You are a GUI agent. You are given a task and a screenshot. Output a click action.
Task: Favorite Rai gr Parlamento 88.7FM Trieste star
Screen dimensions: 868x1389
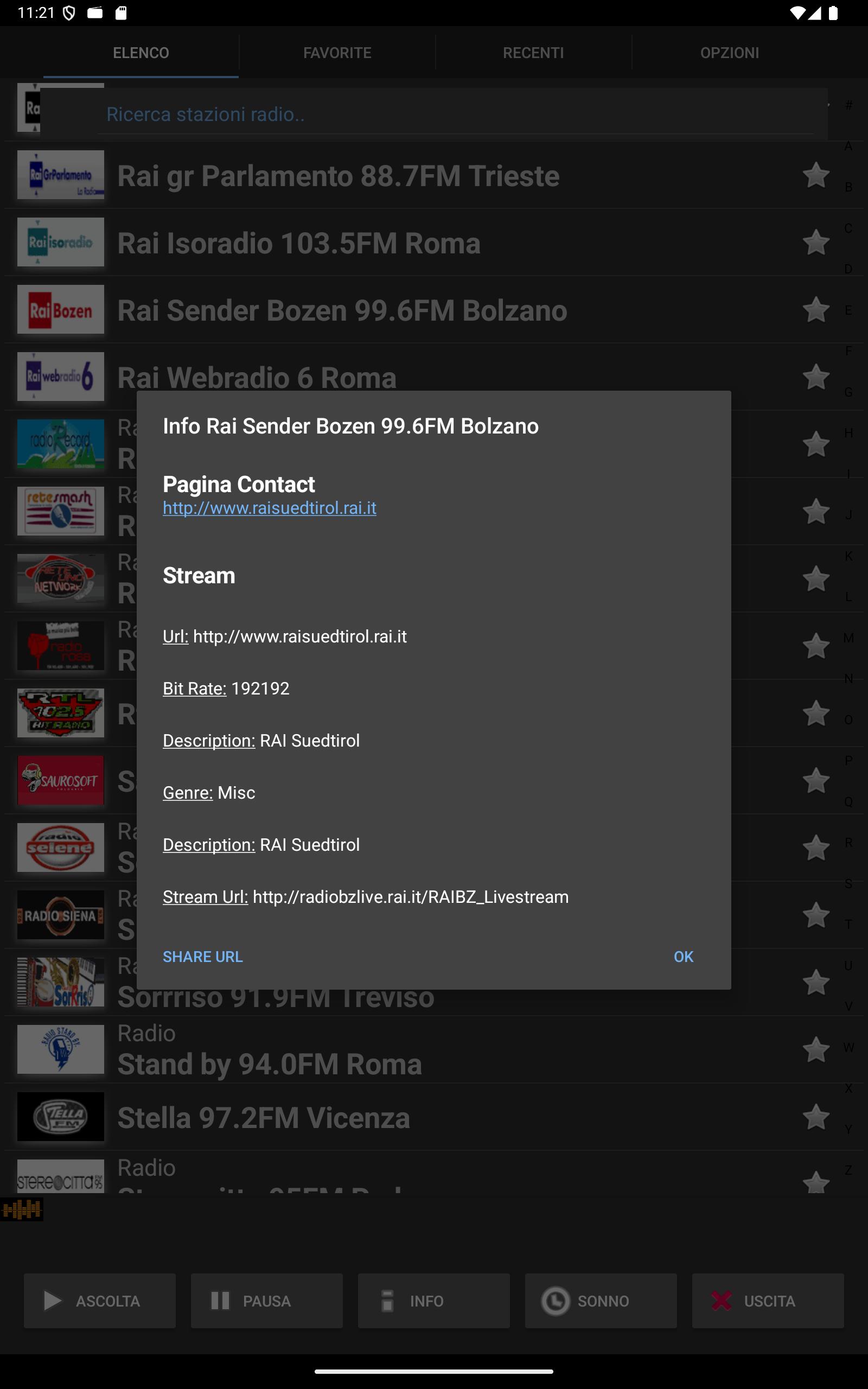[816, 175]
